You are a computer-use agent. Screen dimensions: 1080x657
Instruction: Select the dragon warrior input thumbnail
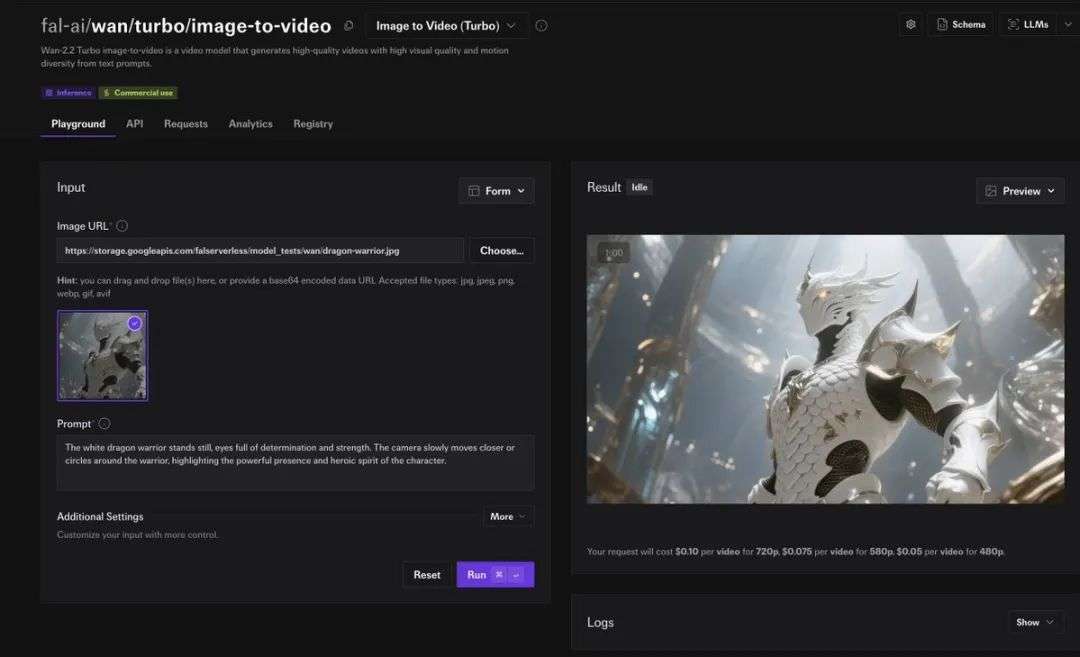click(x=102, y=355)
